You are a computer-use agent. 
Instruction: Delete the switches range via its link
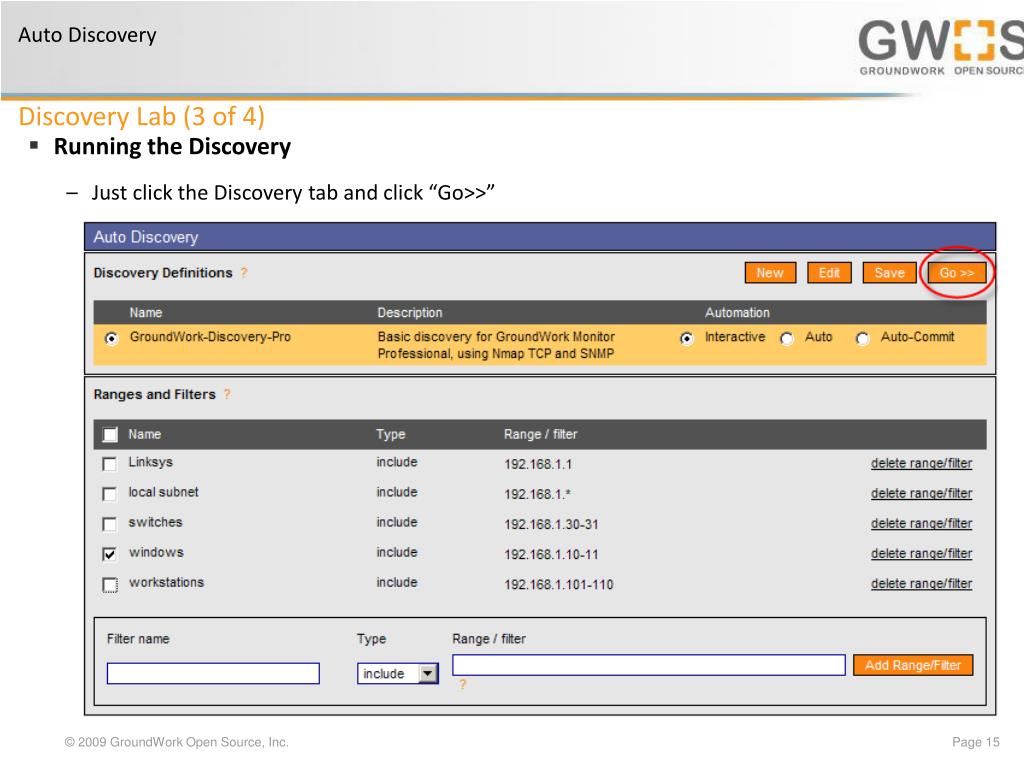coord(921,523)
